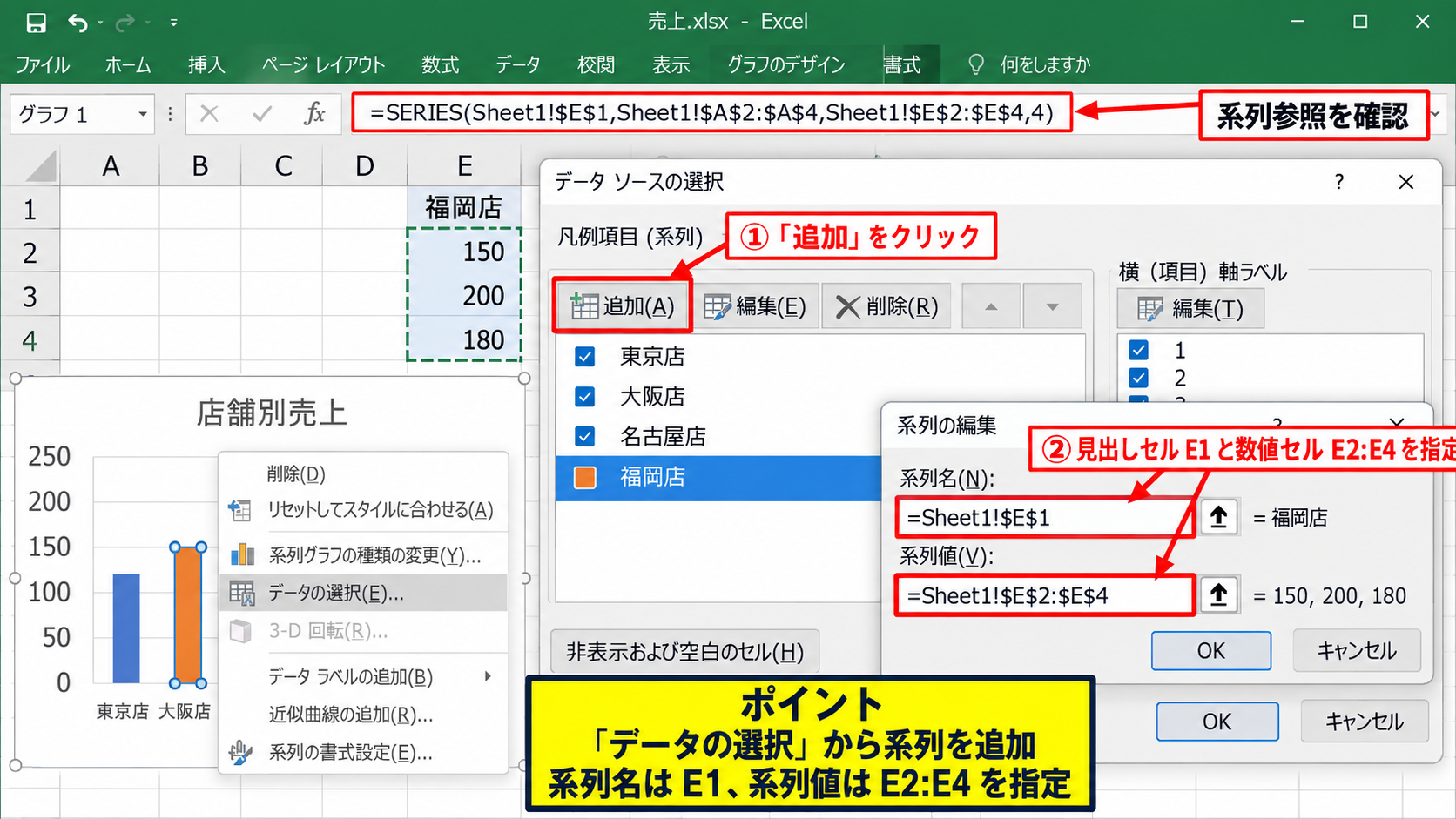This screenshot has width=1456, height=819.
Task: Uncheck the 名古屋店 series checkbox
Action: [585, 437]
